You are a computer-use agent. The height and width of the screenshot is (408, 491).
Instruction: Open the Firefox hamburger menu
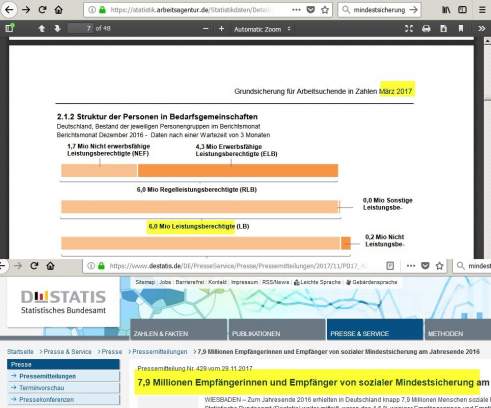coord(482,10)
